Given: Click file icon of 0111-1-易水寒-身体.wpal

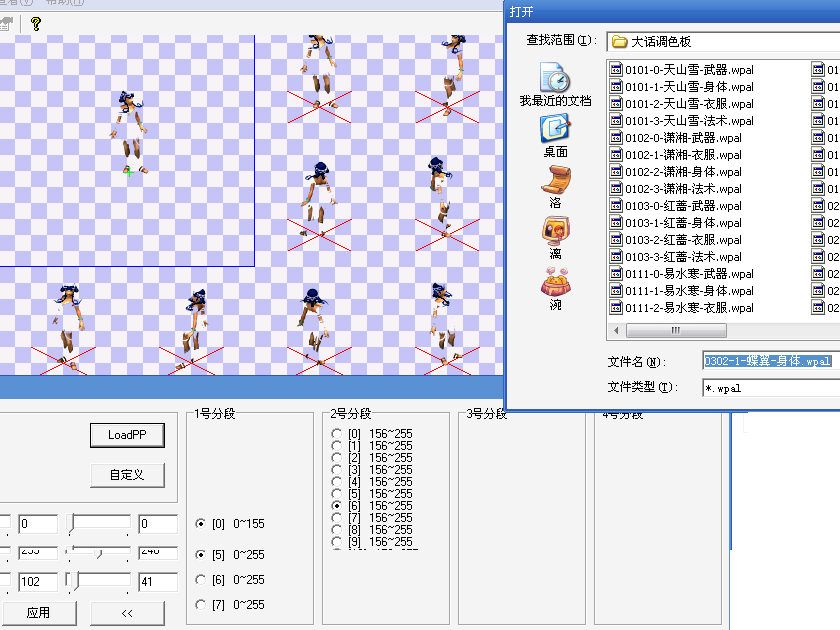Looking at the screenshot, I should click(616, 291).
